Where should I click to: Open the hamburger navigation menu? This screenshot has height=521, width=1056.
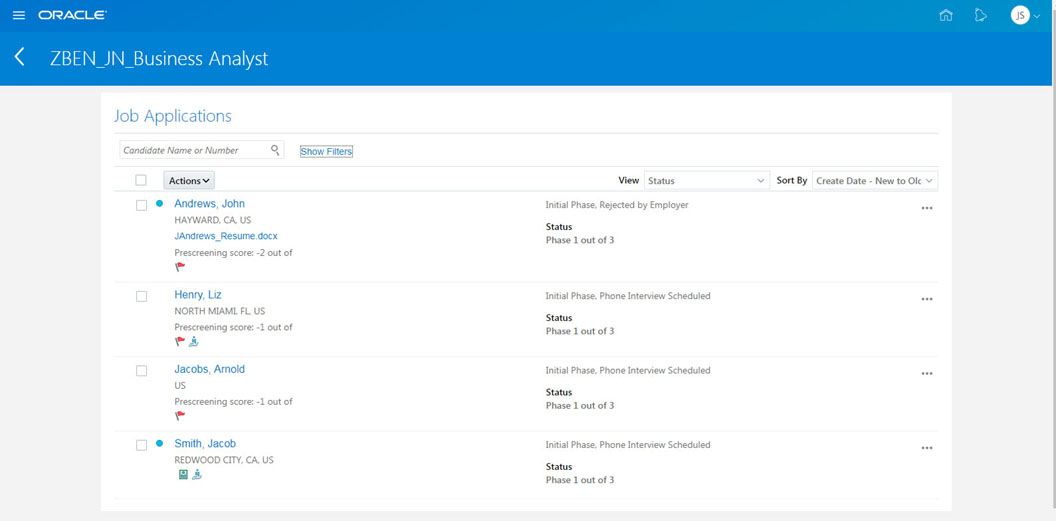click(19, 15)
